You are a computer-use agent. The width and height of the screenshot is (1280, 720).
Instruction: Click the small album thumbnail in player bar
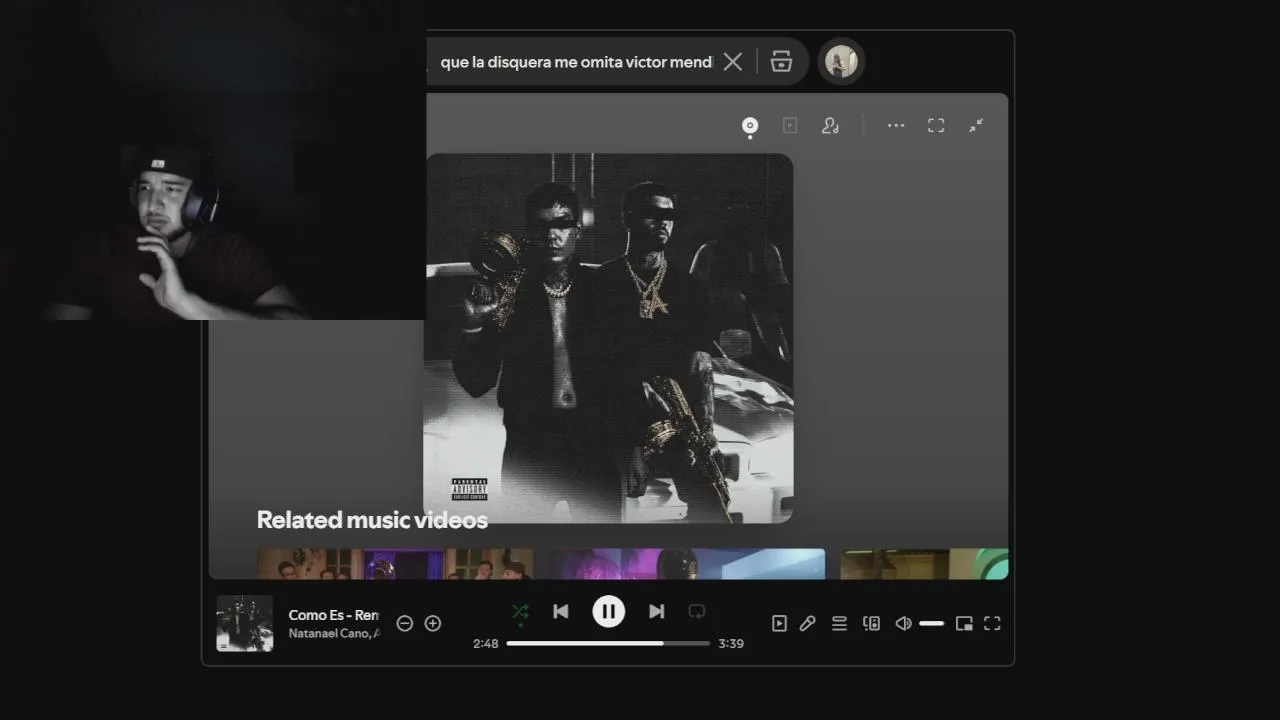click(245, 624)
